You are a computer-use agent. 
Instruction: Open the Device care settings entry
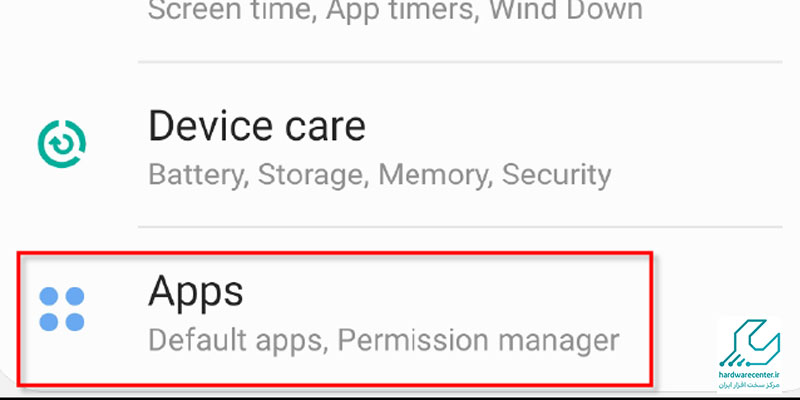400,145
